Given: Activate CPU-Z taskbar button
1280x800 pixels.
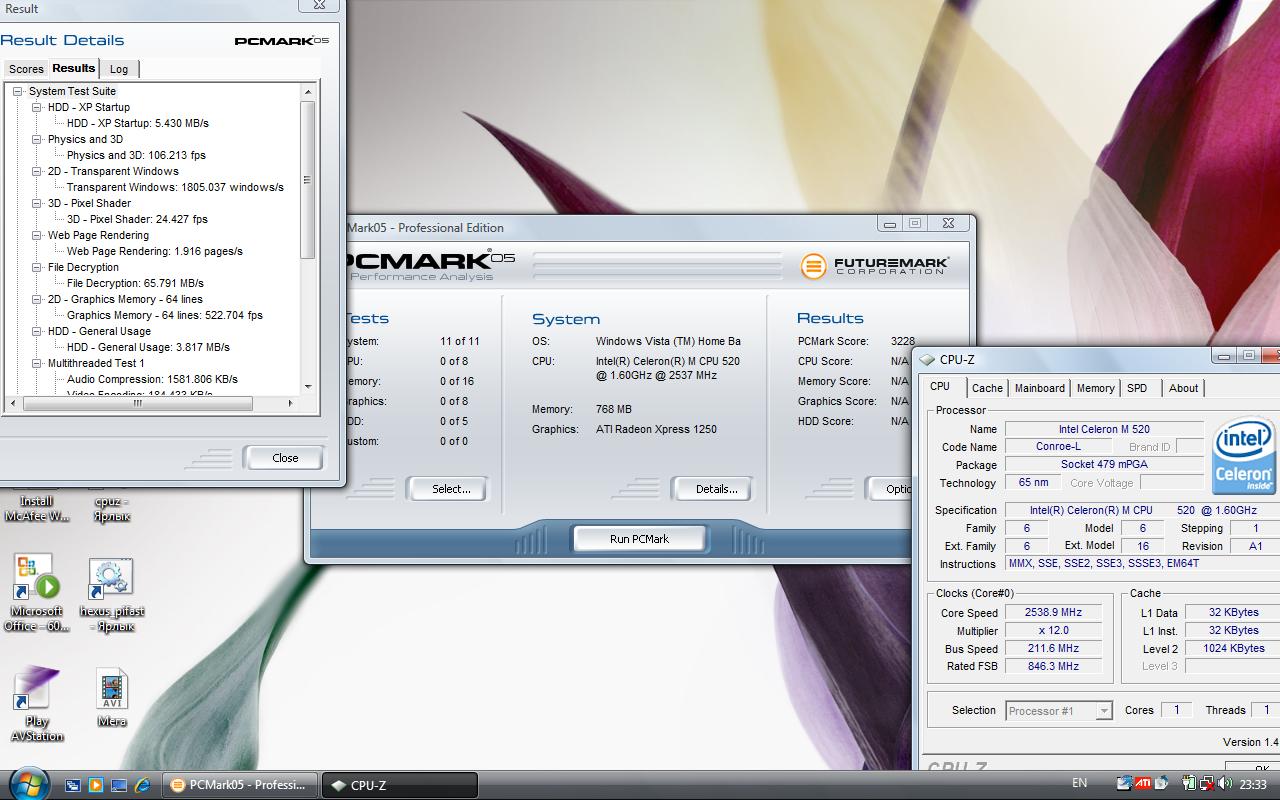Looking at the screenshot, I should coord(399,785).
